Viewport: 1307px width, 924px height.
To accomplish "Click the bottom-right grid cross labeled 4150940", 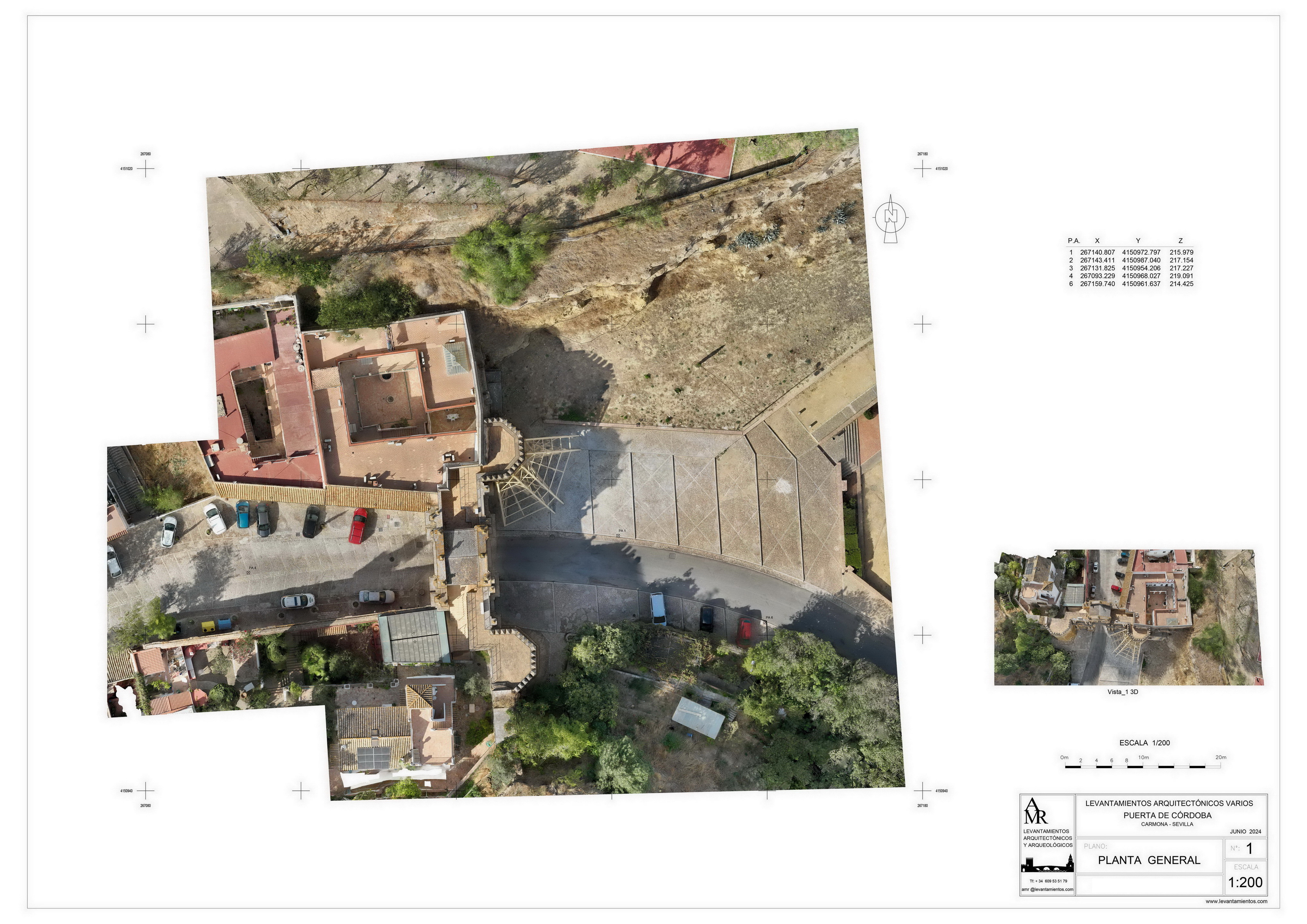I will (922, 791).
